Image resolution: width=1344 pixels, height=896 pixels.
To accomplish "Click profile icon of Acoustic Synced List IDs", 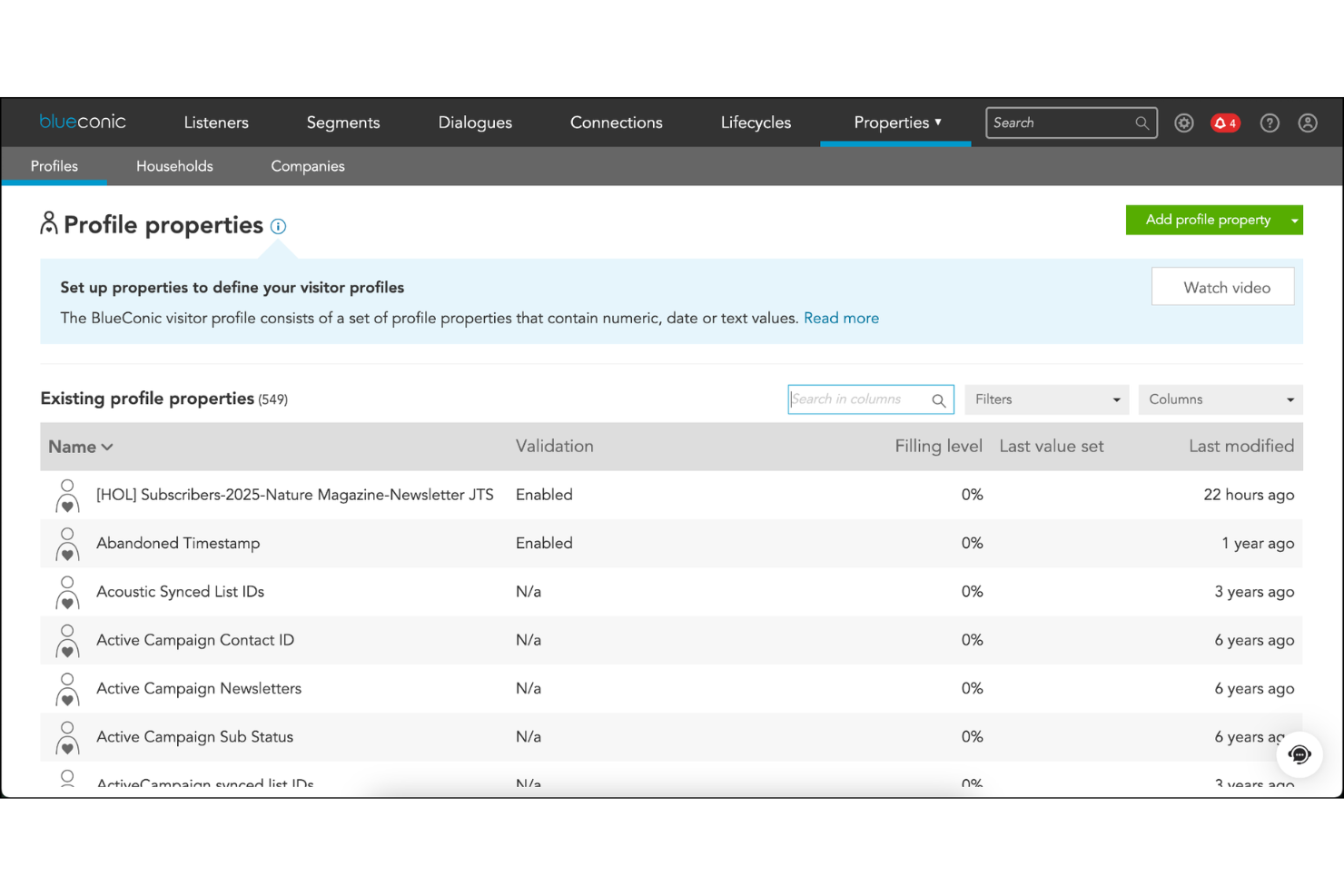I will 67,593.
